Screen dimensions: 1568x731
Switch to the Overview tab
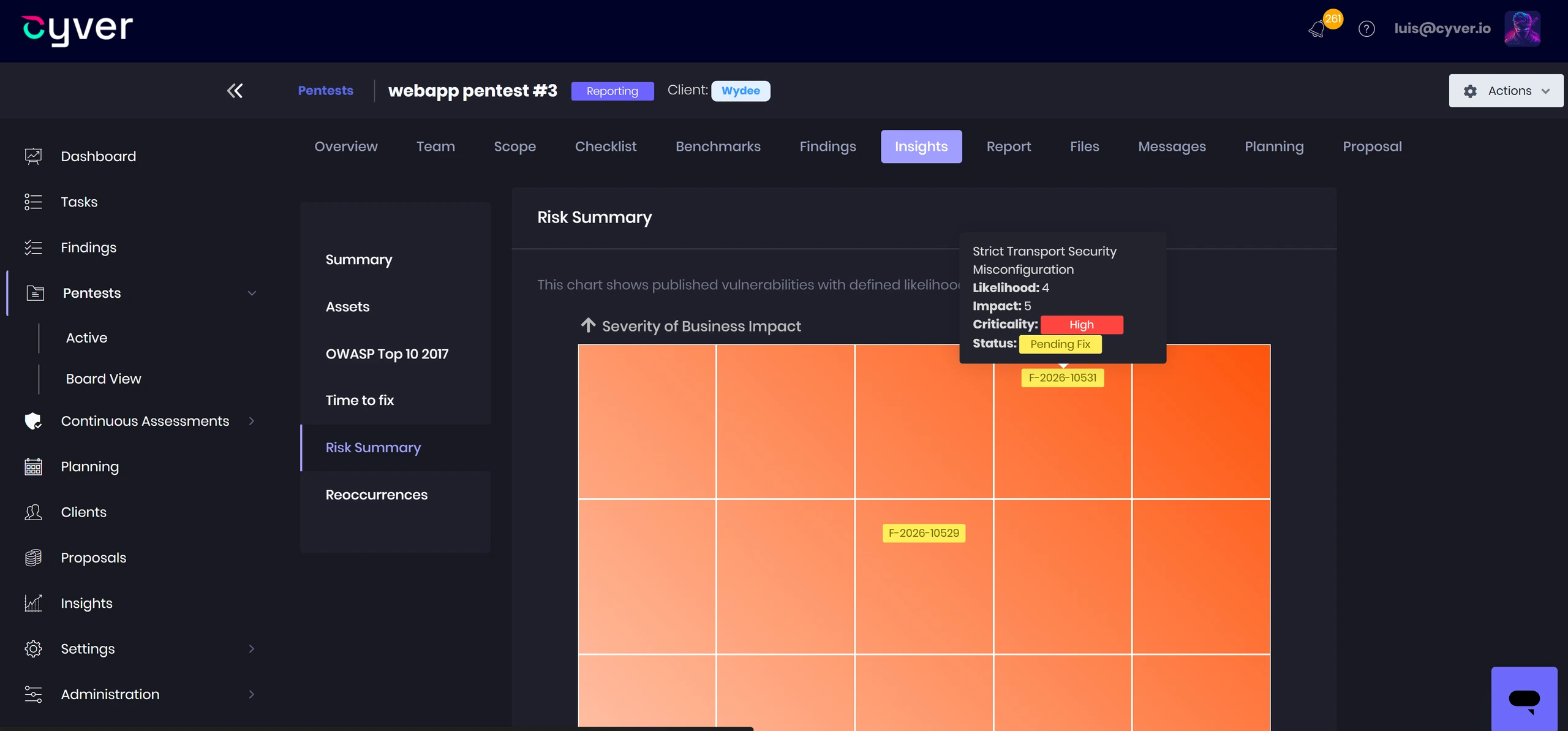coord(346,146)
